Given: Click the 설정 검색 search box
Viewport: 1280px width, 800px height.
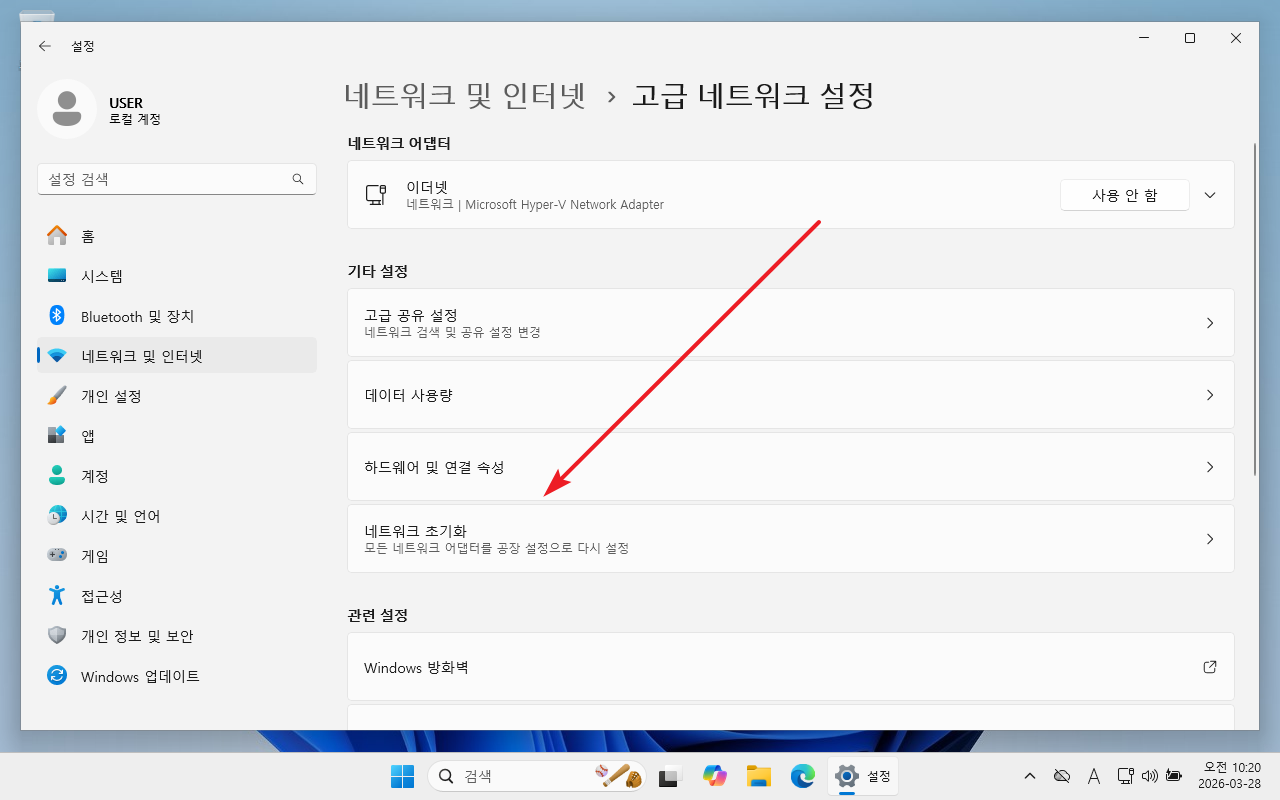Looking at the screenshot, I should (x=165, y=179).
